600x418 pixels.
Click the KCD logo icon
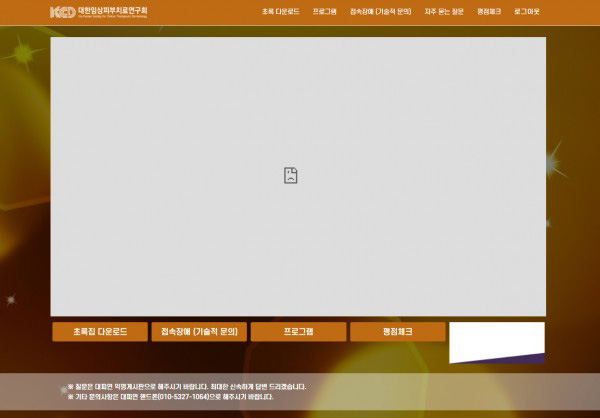point(62,12)
